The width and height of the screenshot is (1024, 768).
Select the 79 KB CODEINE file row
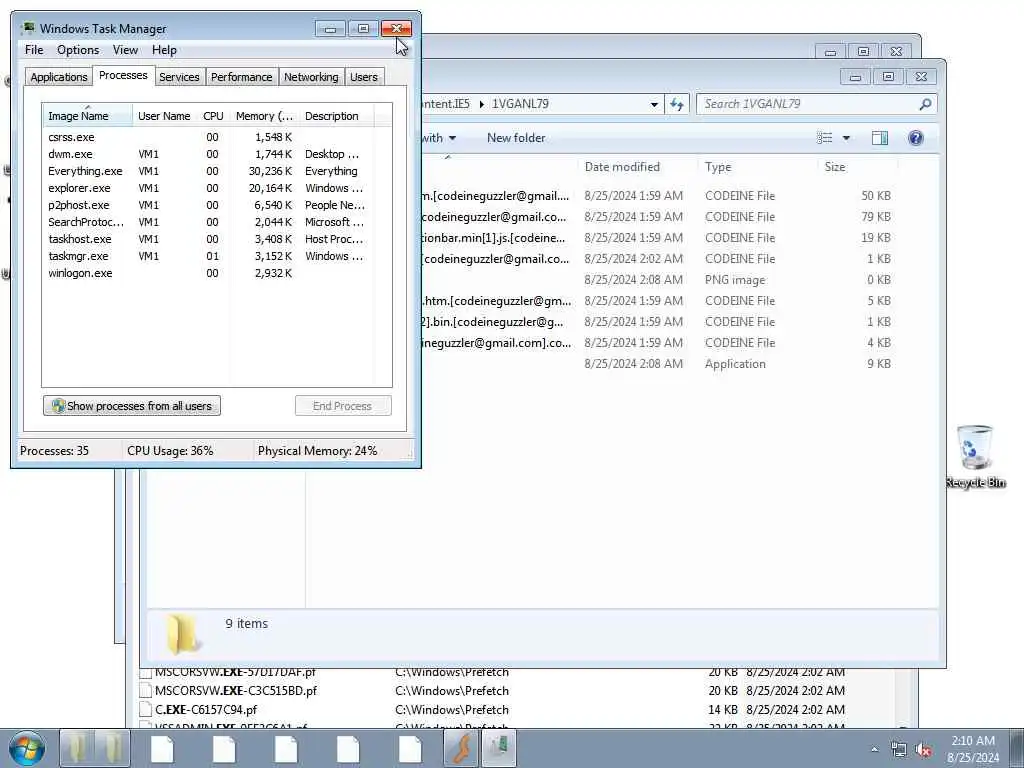click(660, 217)
